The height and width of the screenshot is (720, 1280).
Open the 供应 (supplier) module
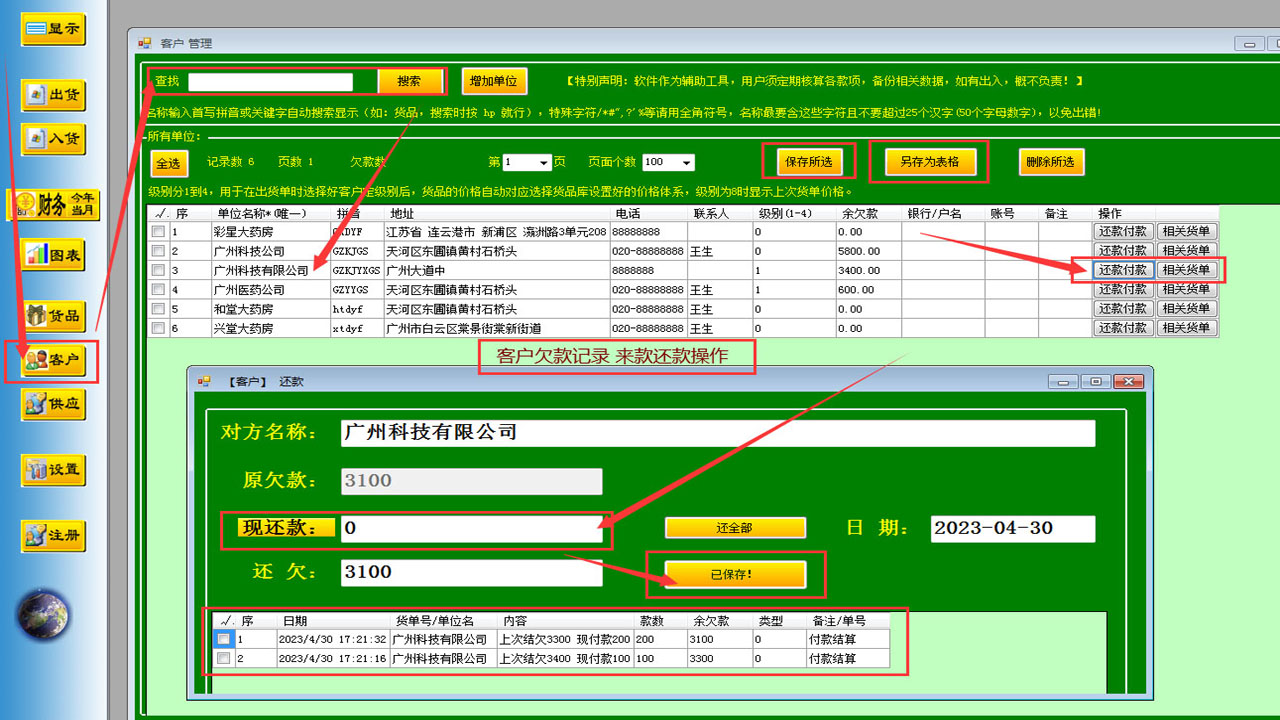[x=51, y=405]
